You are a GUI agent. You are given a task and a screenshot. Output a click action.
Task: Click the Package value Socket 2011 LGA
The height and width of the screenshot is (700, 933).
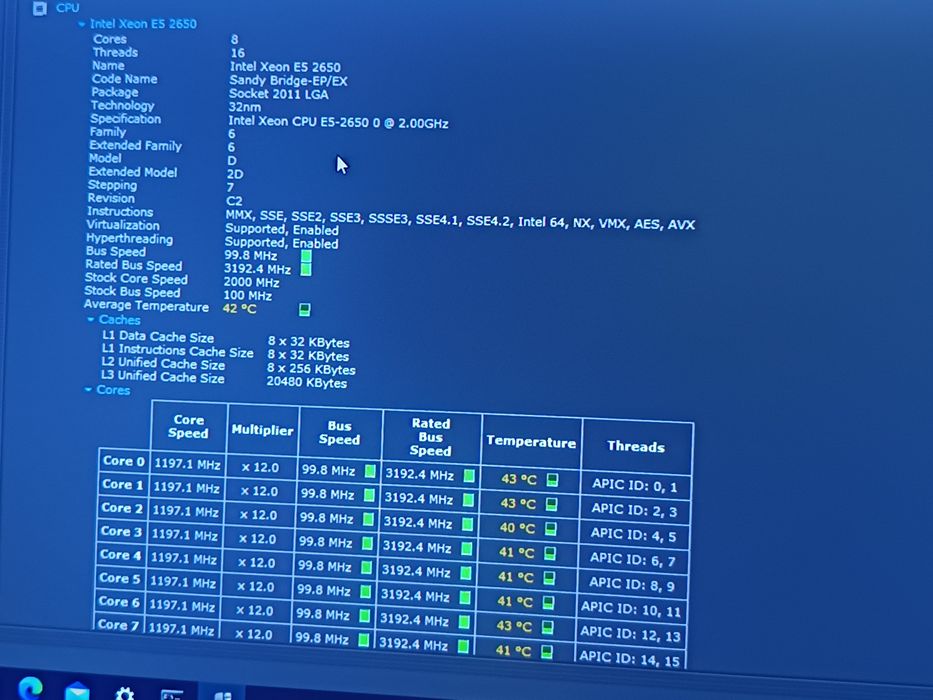click(x=278, y=94)
